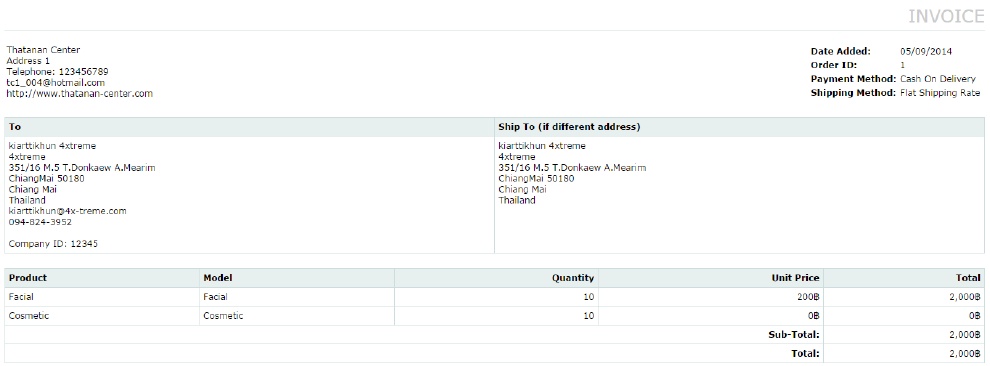Screen dimensions: 990x366
Task: Click the INVOICE heading
Action: (x=946, y=16)
